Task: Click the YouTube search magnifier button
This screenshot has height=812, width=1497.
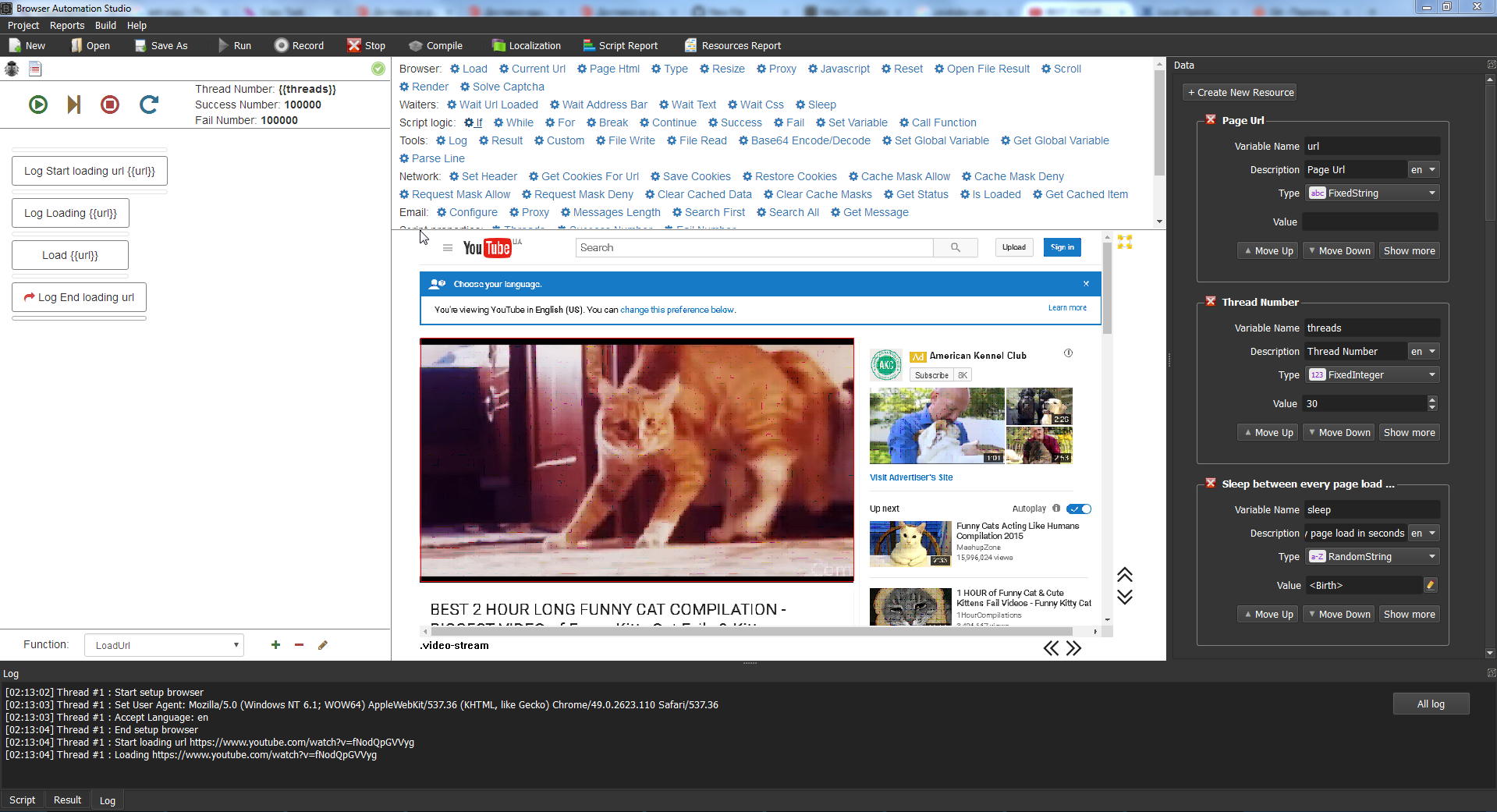Action: point(956,247)
